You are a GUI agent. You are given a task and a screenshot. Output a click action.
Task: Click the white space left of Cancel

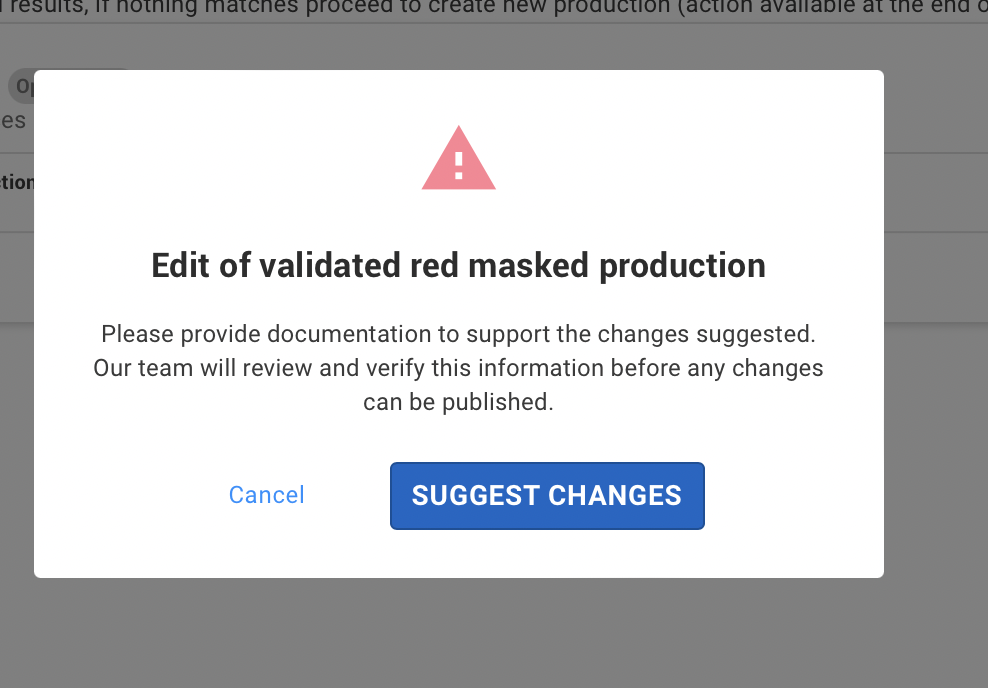[x=131, y=495]
